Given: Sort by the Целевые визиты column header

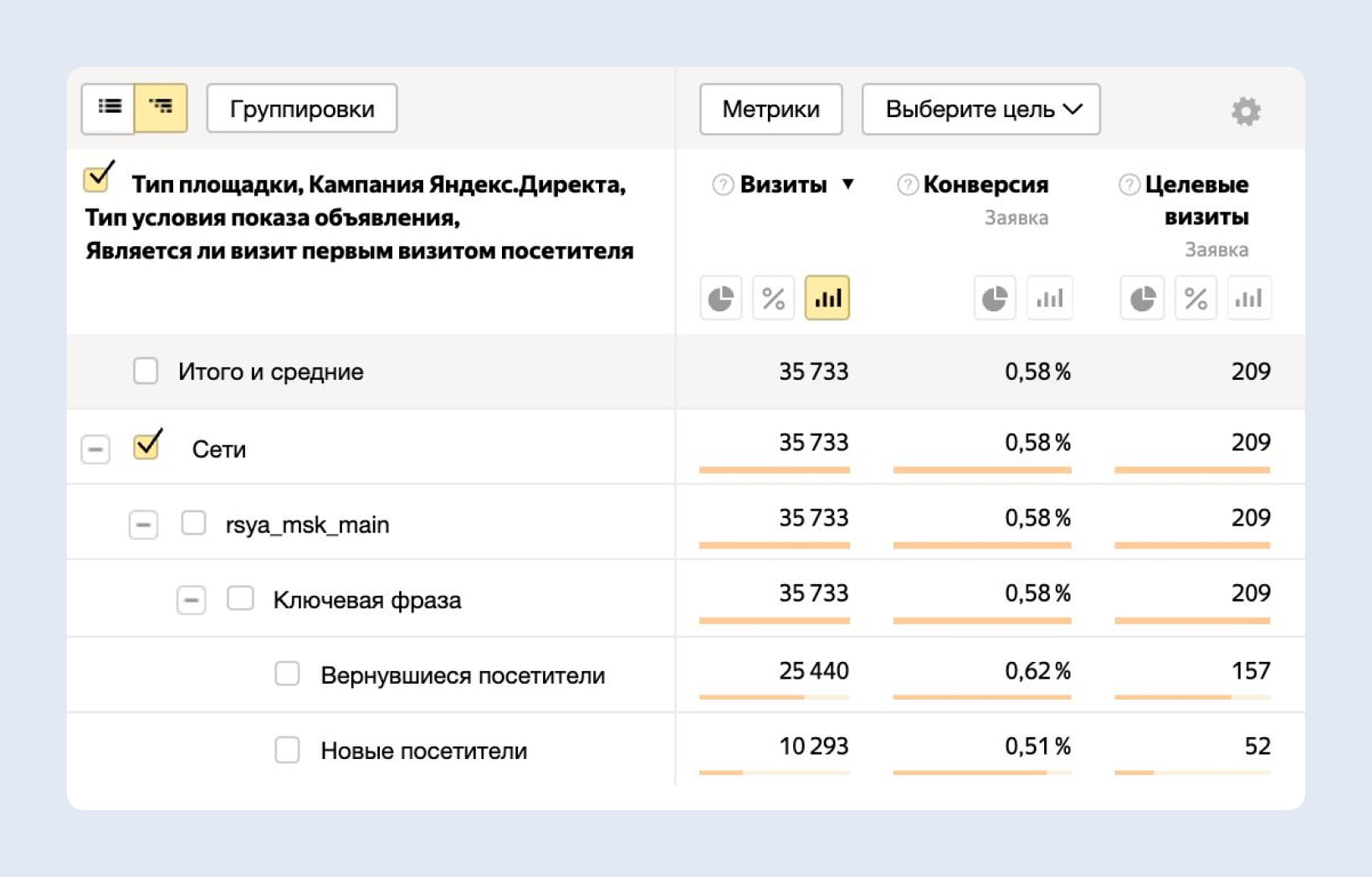Looking at the screenshot, I should click(x=1197, y=200).
